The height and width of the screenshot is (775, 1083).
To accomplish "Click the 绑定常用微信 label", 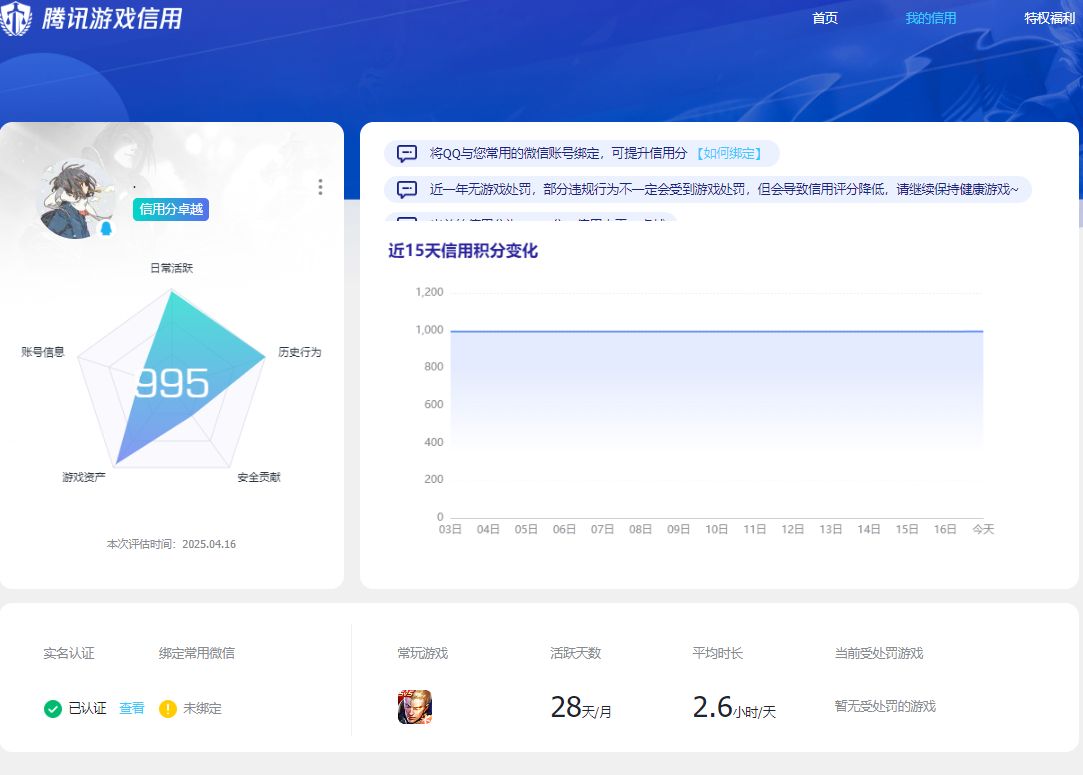I will (197, 653).
